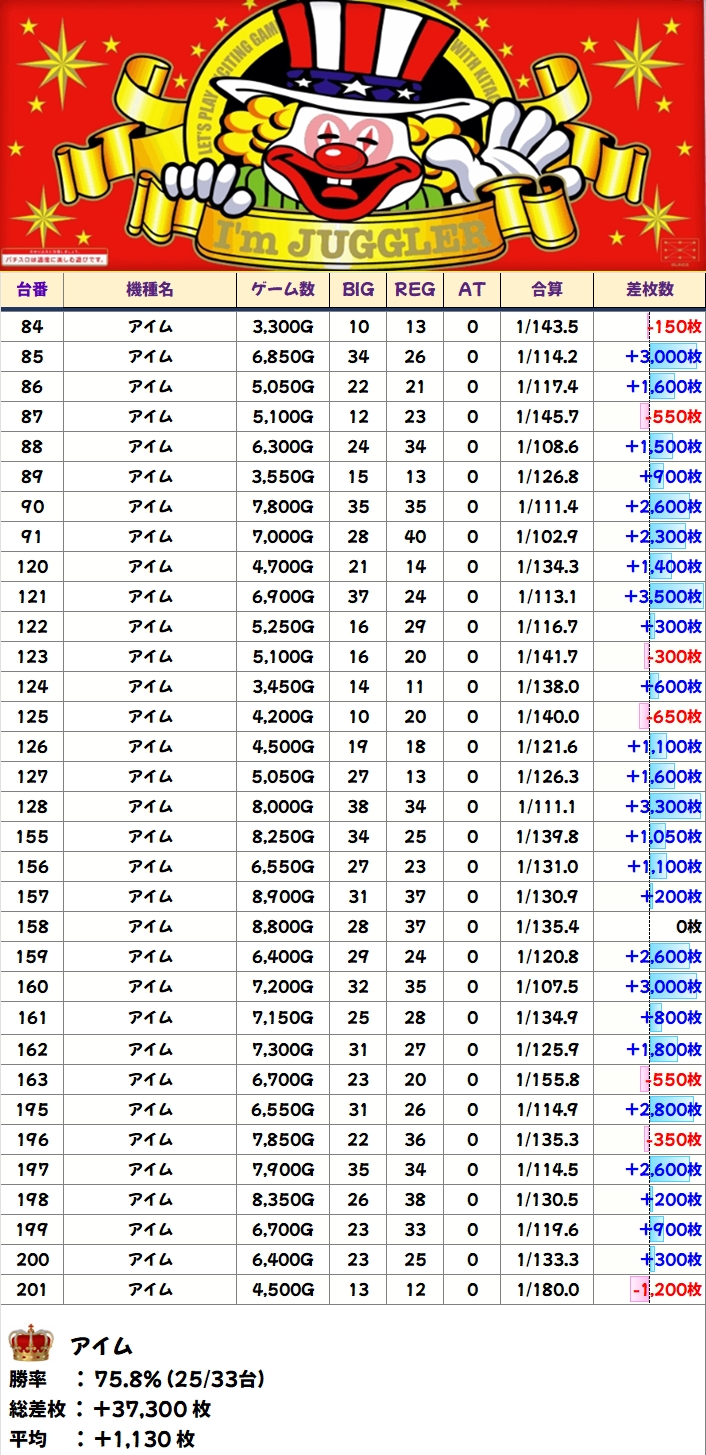Click the 勝率 75.8% summary line
Screen dimensions: 706x1455
pyautogui.click(x=137, y=1380)
